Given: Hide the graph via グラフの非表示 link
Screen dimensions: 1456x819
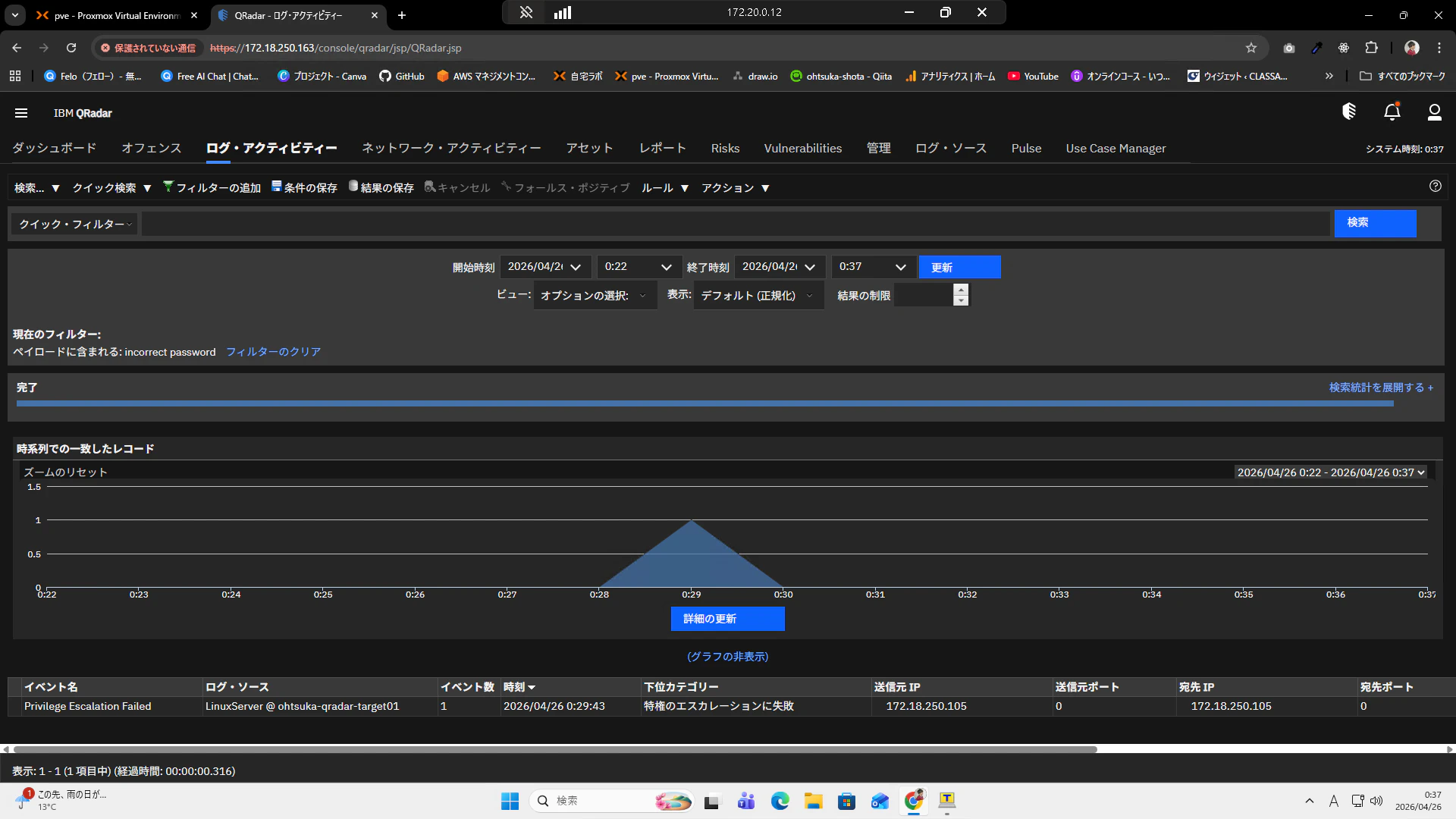Looking at the screenshot, I should (x=727, y=657).
